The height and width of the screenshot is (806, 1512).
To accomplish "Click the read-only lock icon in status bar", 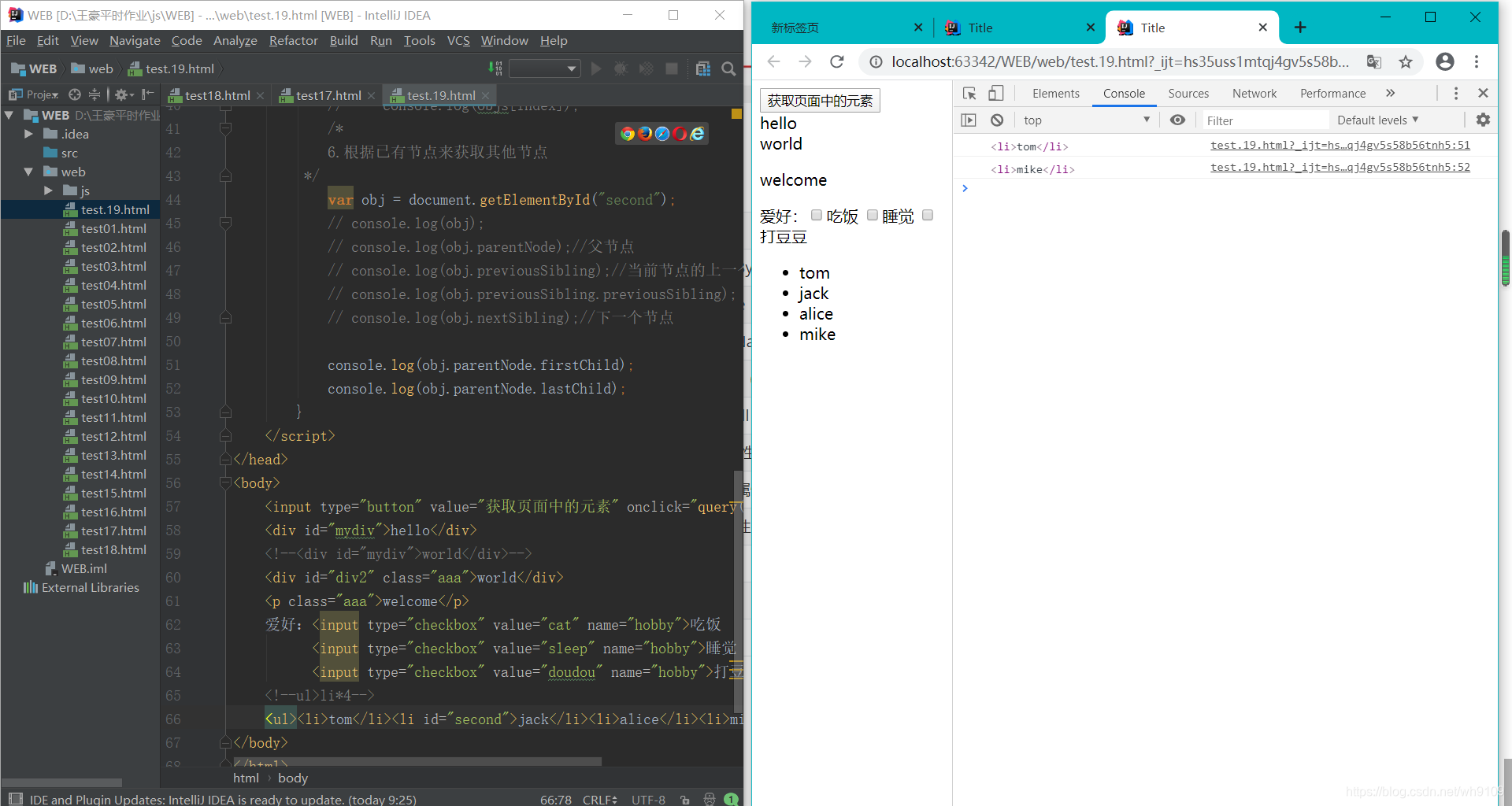I will pos(685,800).
